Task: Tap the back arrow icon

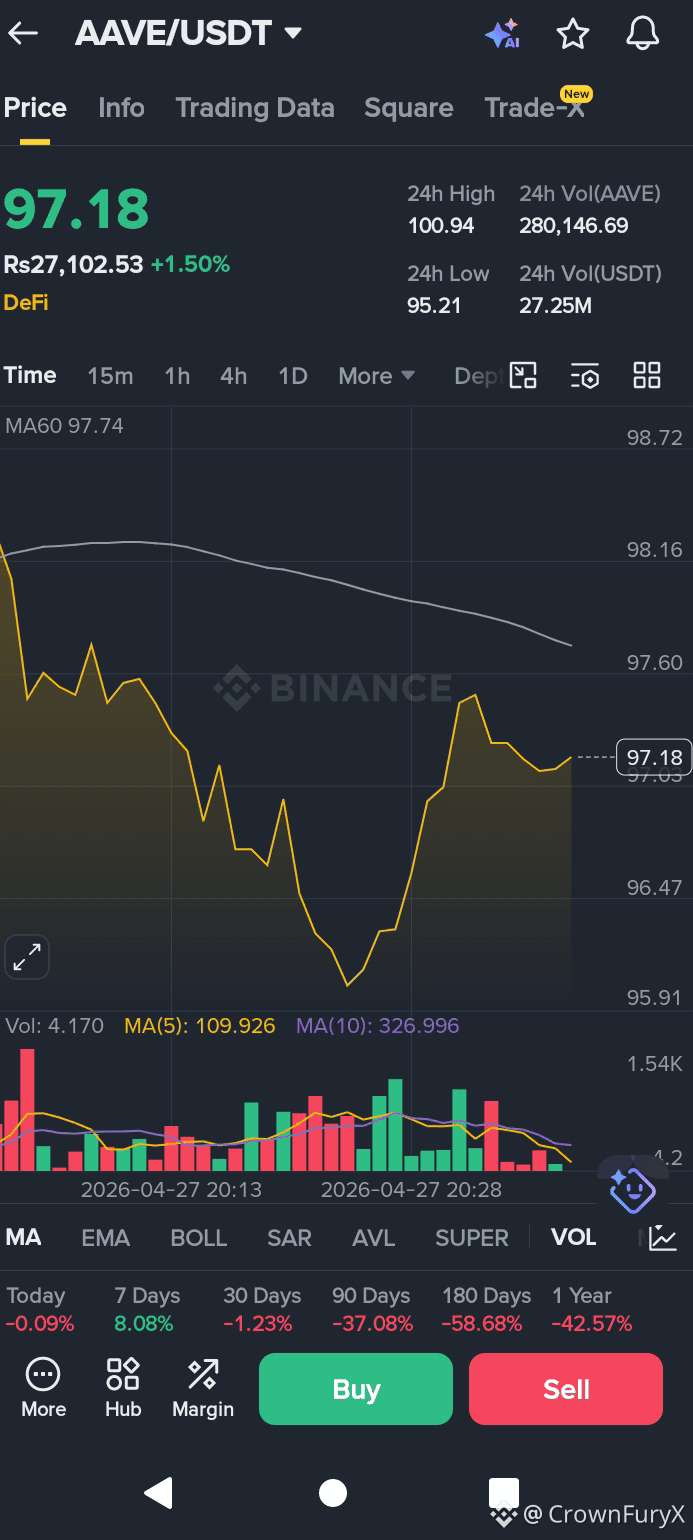Action: tap(23, 33)
